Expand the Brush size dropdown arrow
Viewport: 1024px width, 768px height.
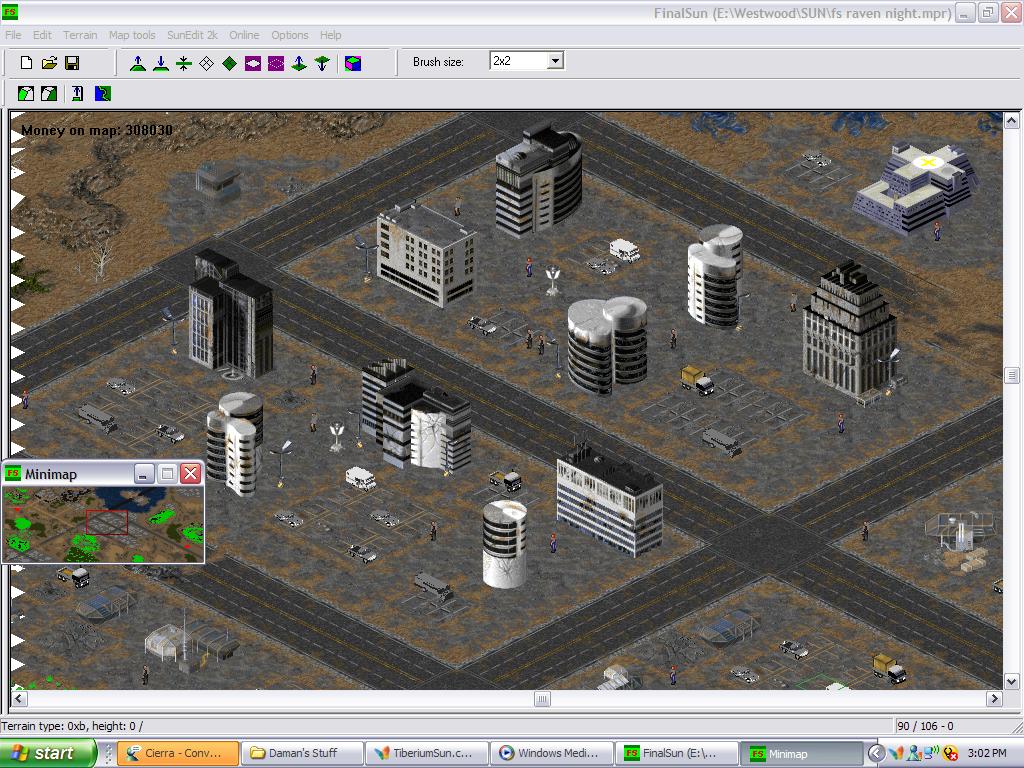tap(555, 61)
